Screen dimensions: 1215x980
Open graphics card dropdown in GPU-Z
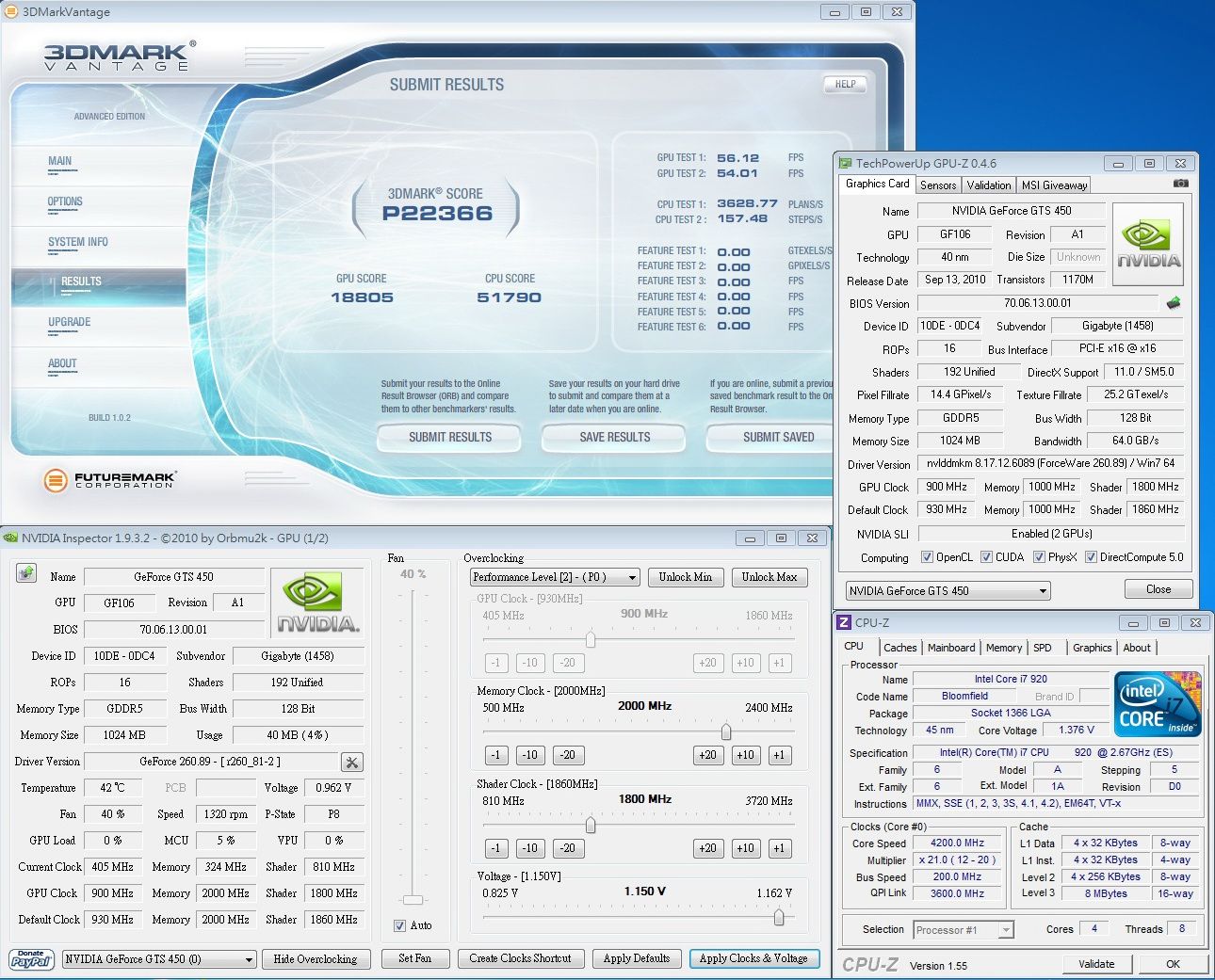(x=948, y=591)
